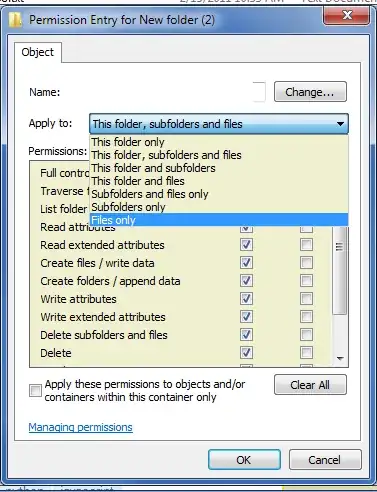
Task: Click the 'Write extended attributes' label
Action: [103, 317]
